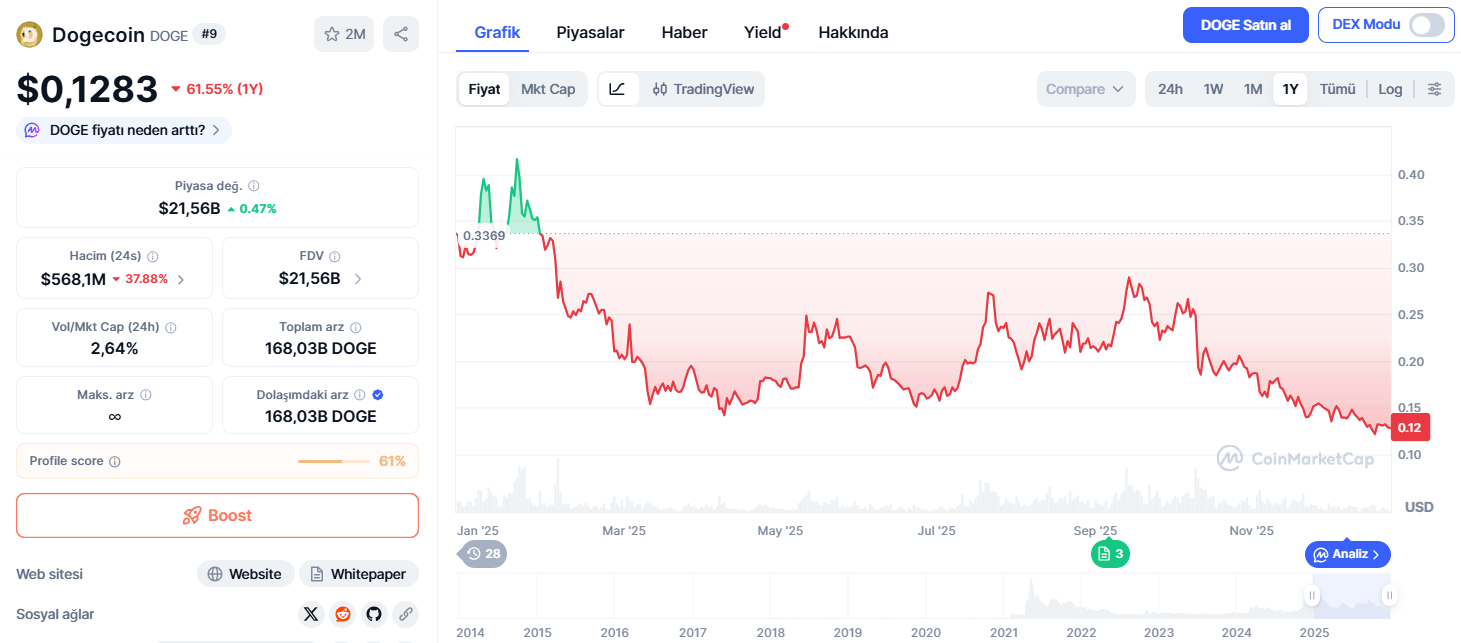Set chart range to 1Y

1290,89
